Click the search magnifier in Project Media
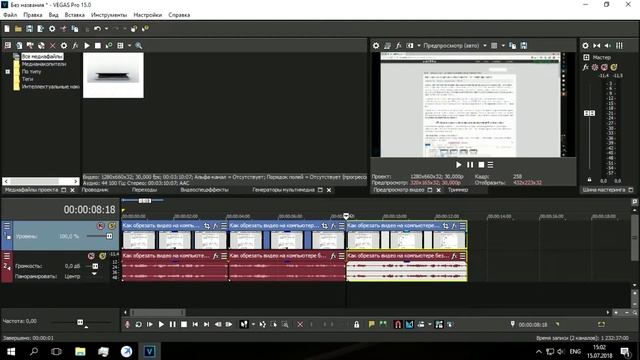 tap(139, 46)
